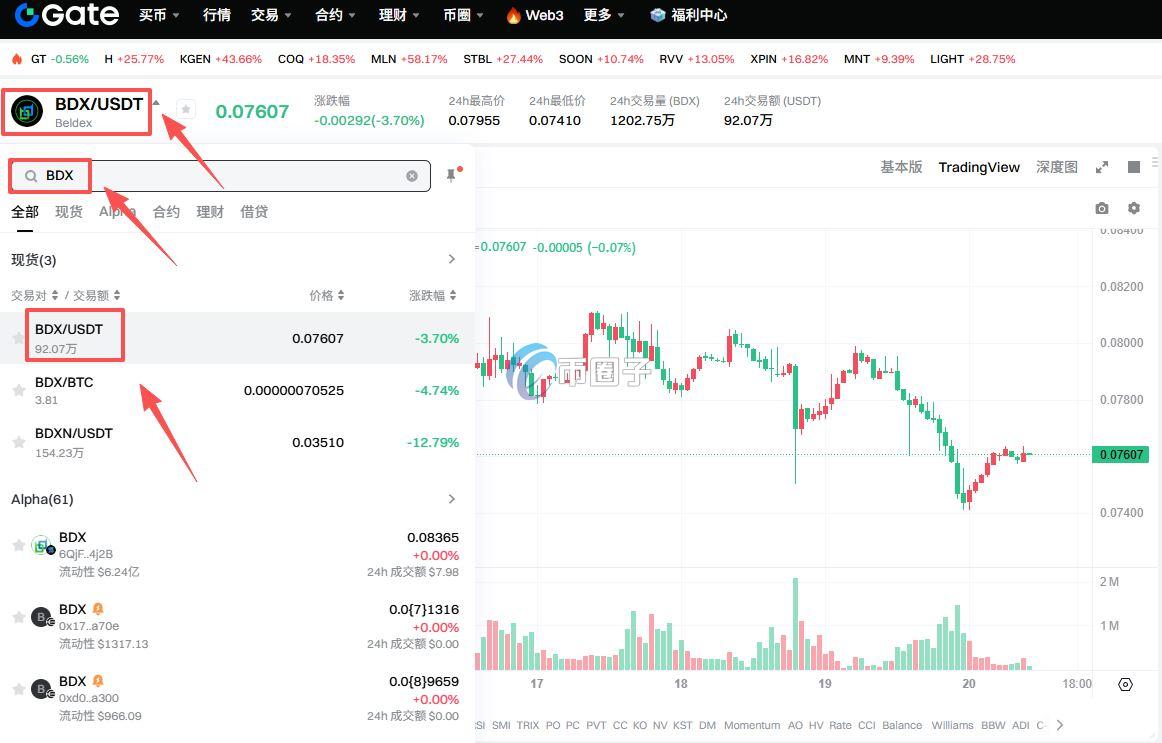Sort the list by 涨跌幅 column
Image resolution: width=1162 pixels, height=743 pixels.
[x=432, y=295]
